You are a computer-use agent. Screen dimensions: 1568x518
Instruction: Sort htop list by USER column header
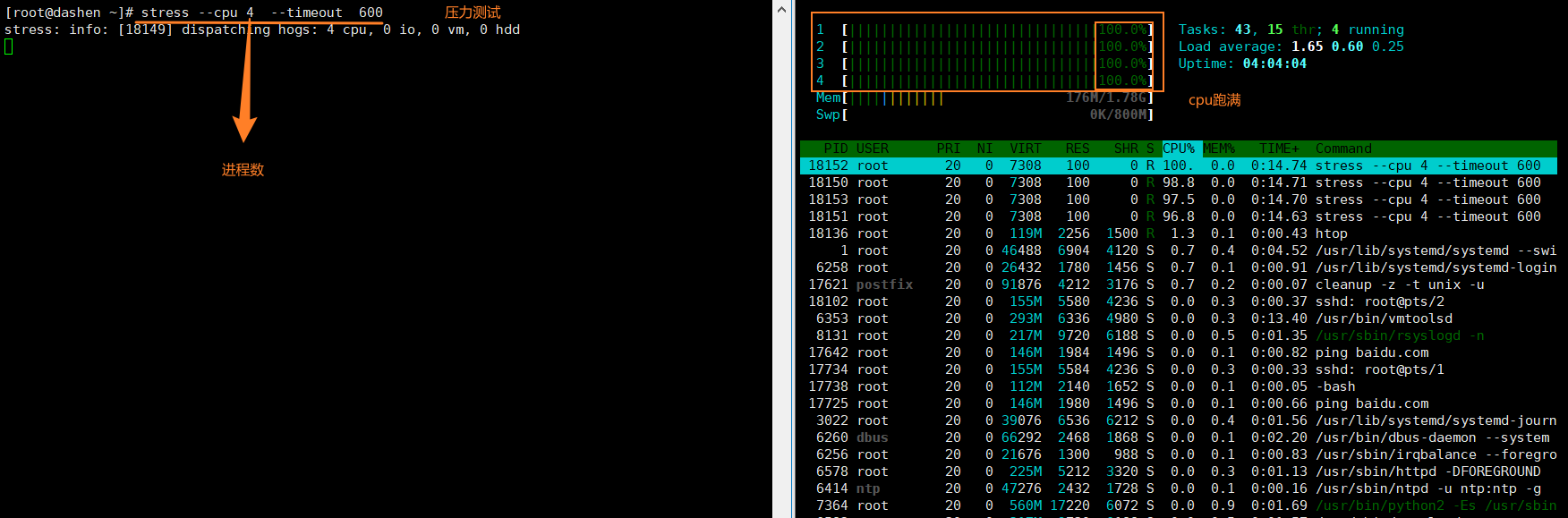tap(873, 149)
